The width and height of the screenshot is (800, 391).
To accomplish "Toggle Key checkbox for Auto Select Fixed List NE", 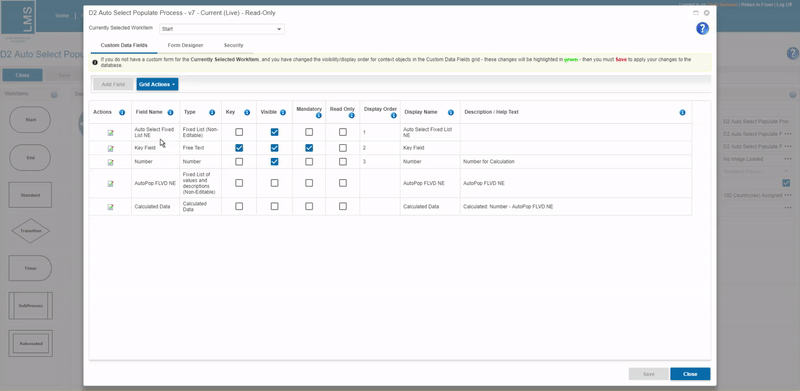I will click(x=239, y=132).
